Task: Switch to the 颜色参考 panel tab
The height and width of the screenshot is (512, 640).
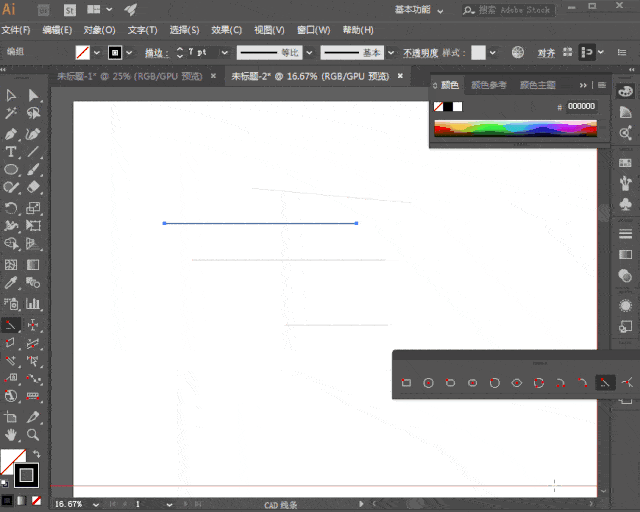Action: 488,85
